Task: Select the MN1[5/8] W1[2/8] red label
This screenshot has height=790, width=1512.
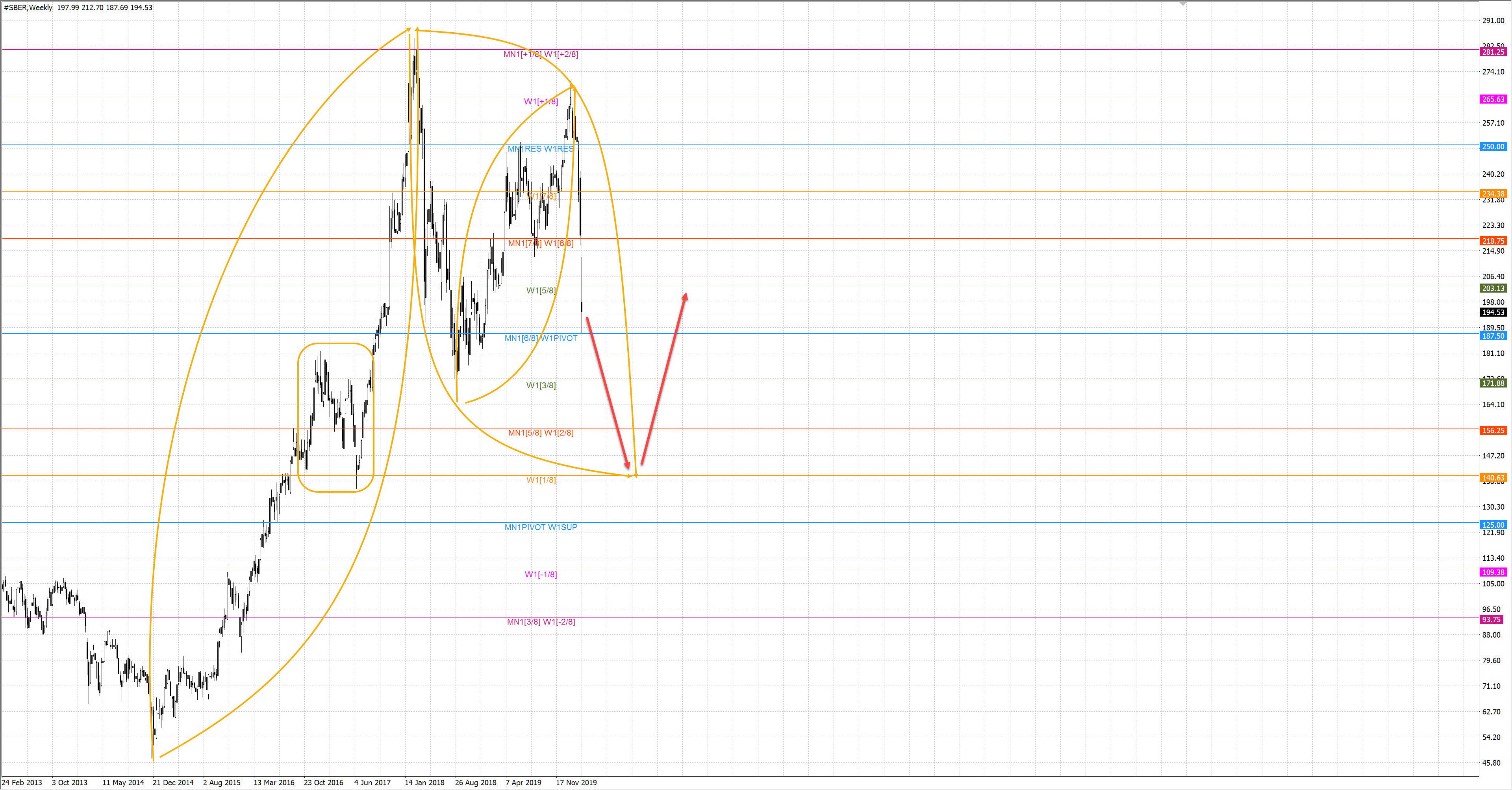Action: pos(541,432)
